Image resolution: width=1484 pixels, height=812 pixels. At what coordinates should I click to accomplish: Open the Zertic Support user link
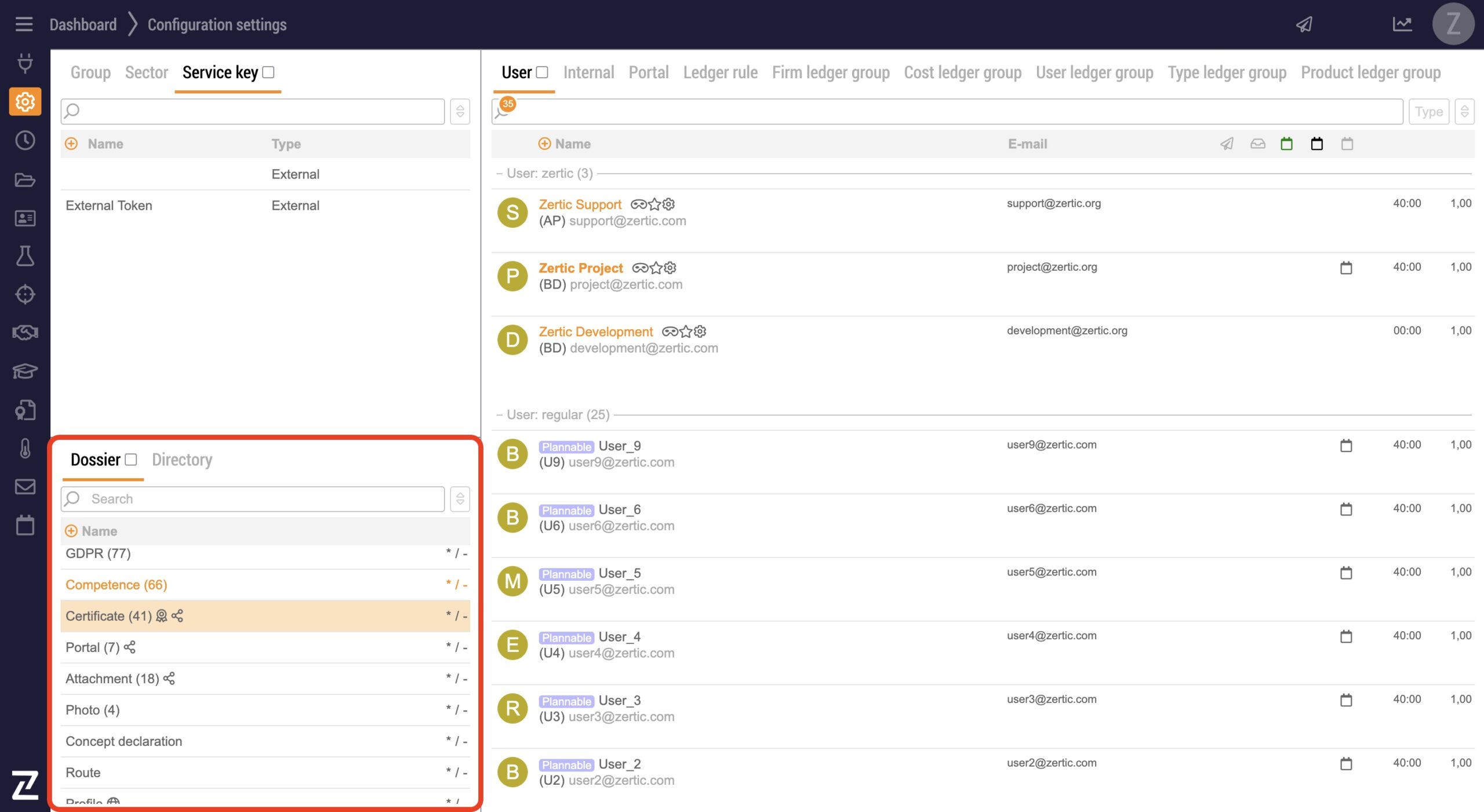(x=580, y=204)
